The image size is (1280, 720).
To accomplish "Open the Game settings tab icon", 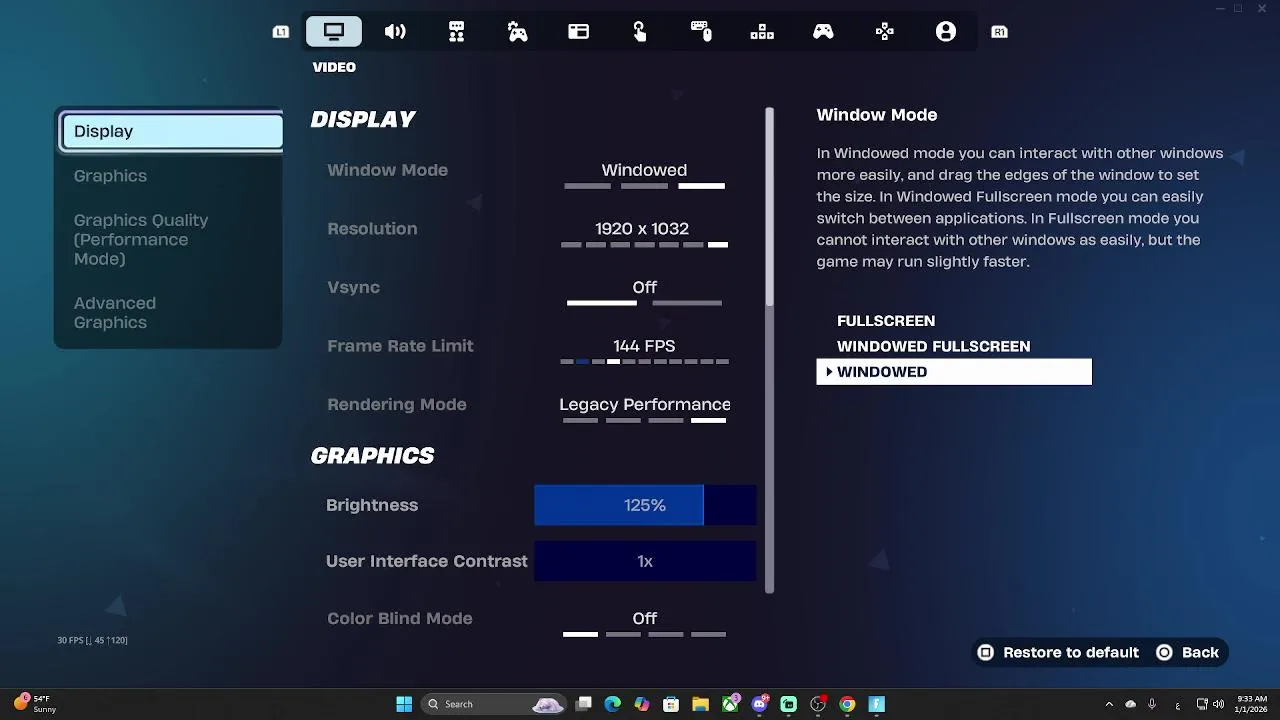I will coord(456,32).
